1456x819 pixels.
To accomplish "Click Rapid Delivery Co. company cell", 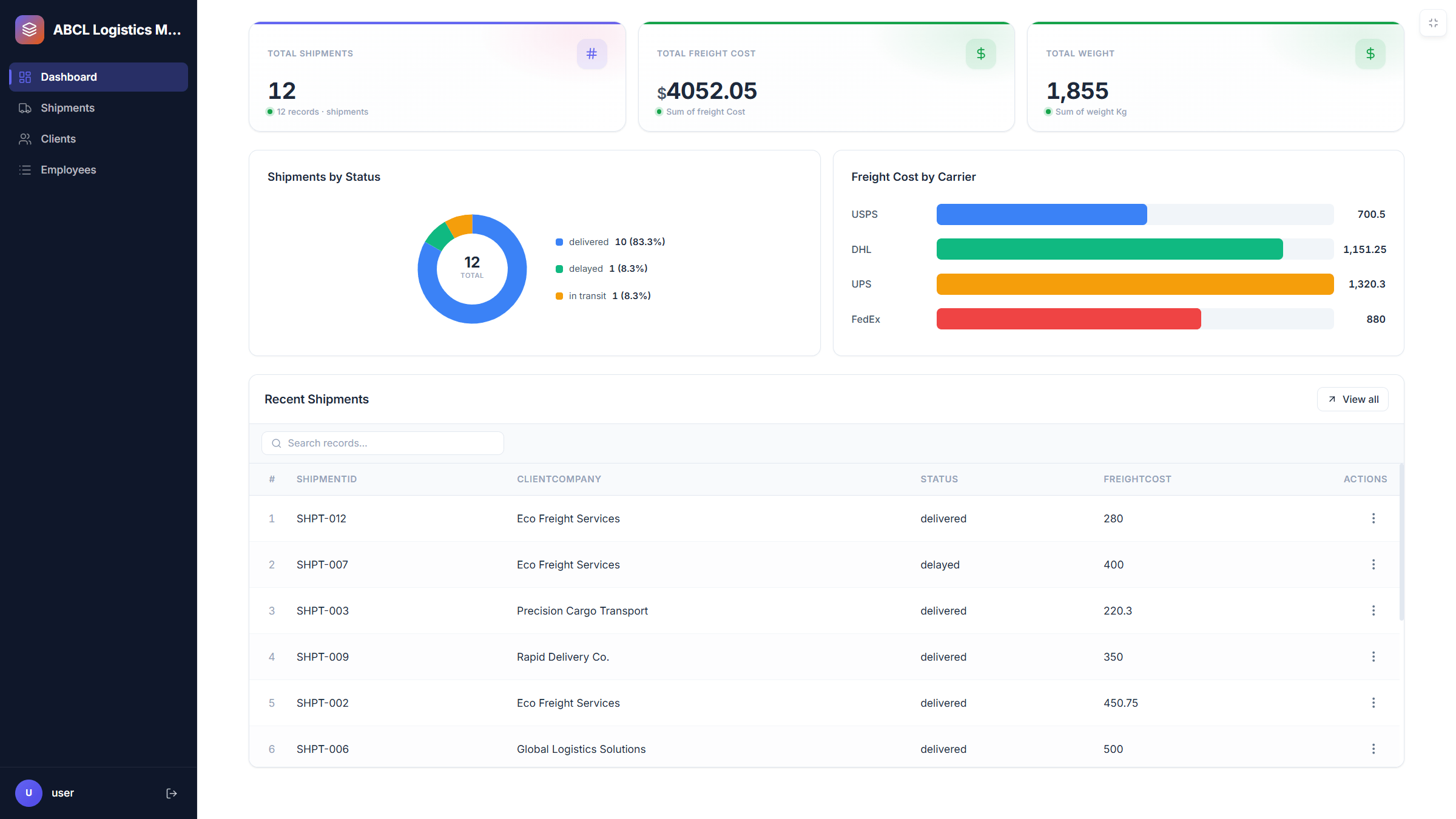I will (563, 657).
